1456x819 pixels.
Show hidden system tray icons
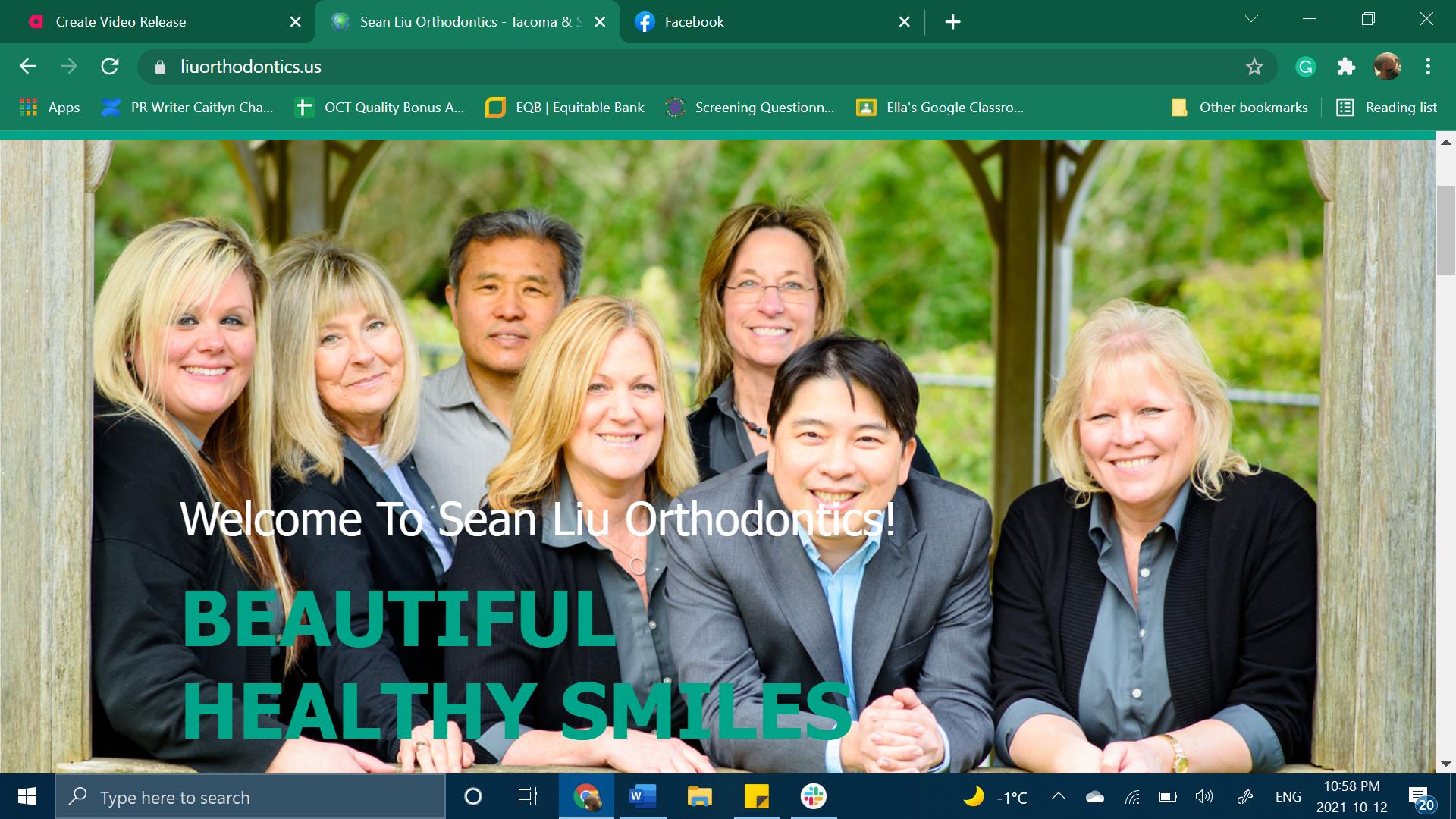(x=1058, y=796)
